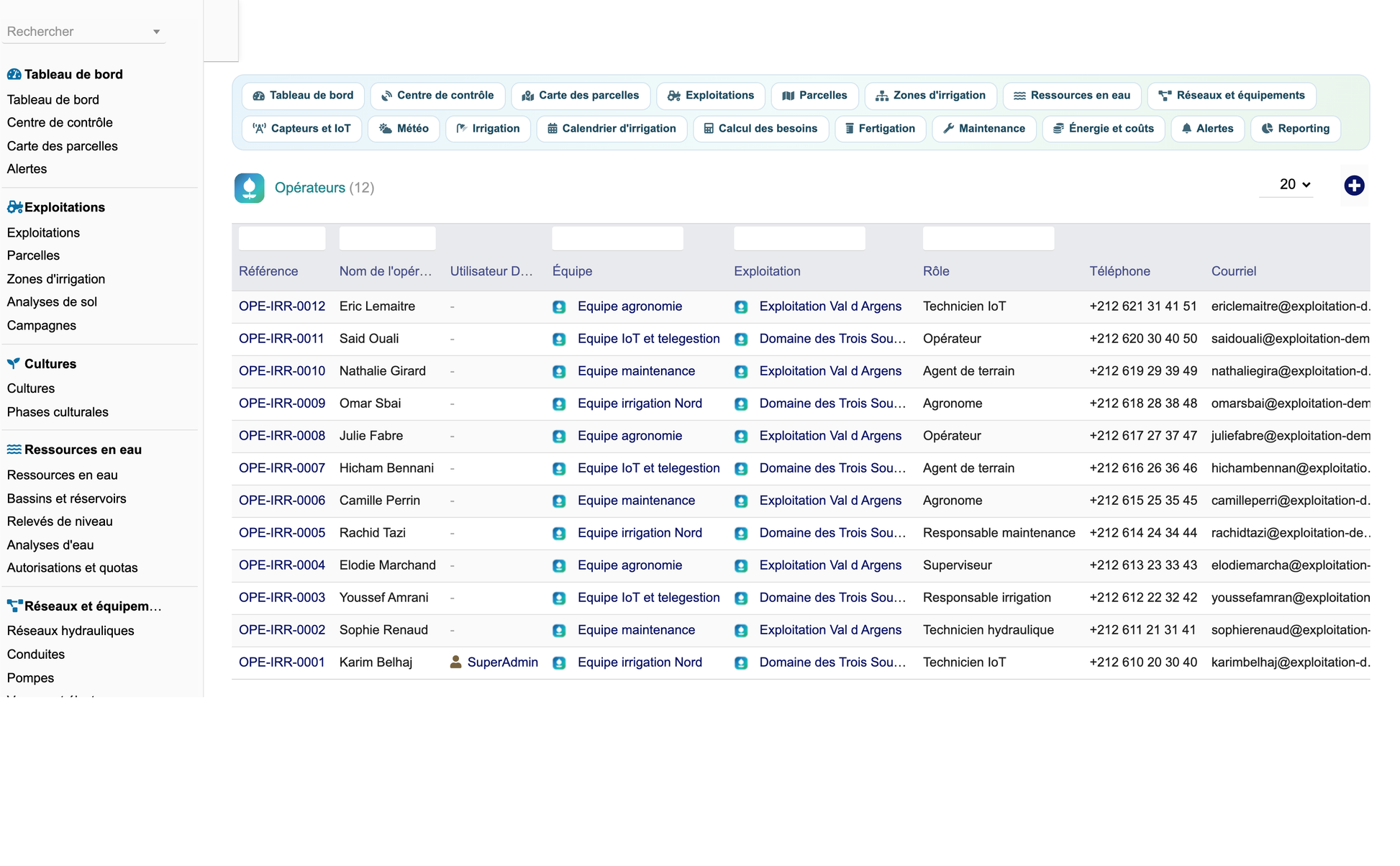Click the Référence filter field
This screenshot has height=866, width=1400.
coord(282,238)
